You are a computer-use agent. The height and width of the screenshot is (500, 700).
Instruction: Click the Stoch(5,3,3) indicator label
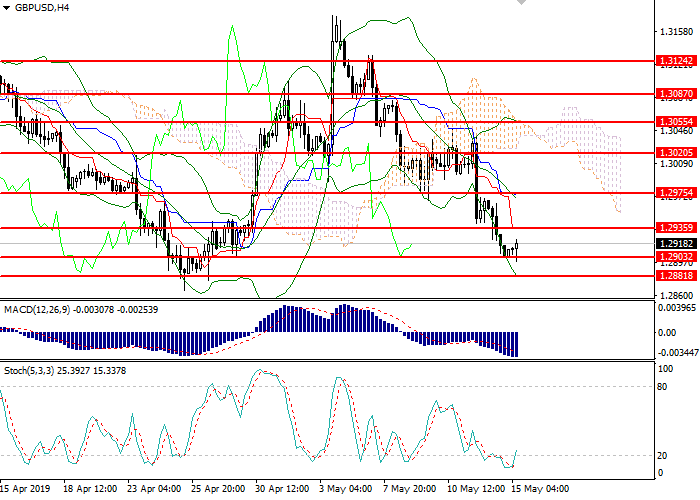pyautogui.click(x=25, y=371)
